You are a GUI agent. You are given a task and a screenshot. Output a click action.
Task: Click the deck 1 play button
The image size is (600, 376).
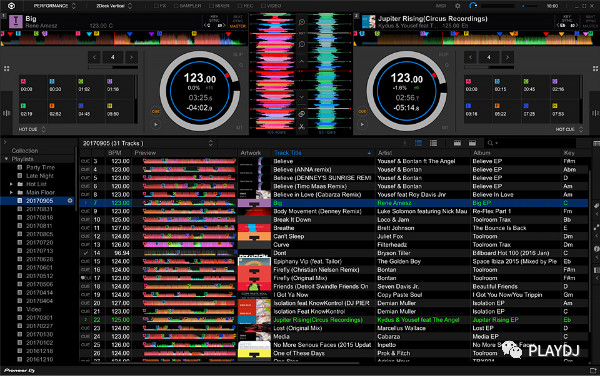click(x=156, y=124)
